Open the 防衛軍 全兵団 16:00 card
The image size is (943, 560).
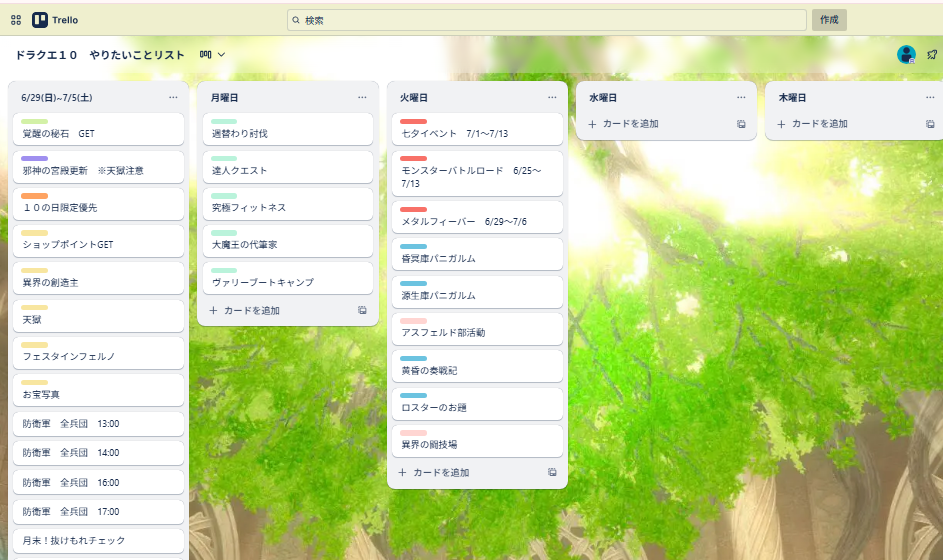point(99,482)
